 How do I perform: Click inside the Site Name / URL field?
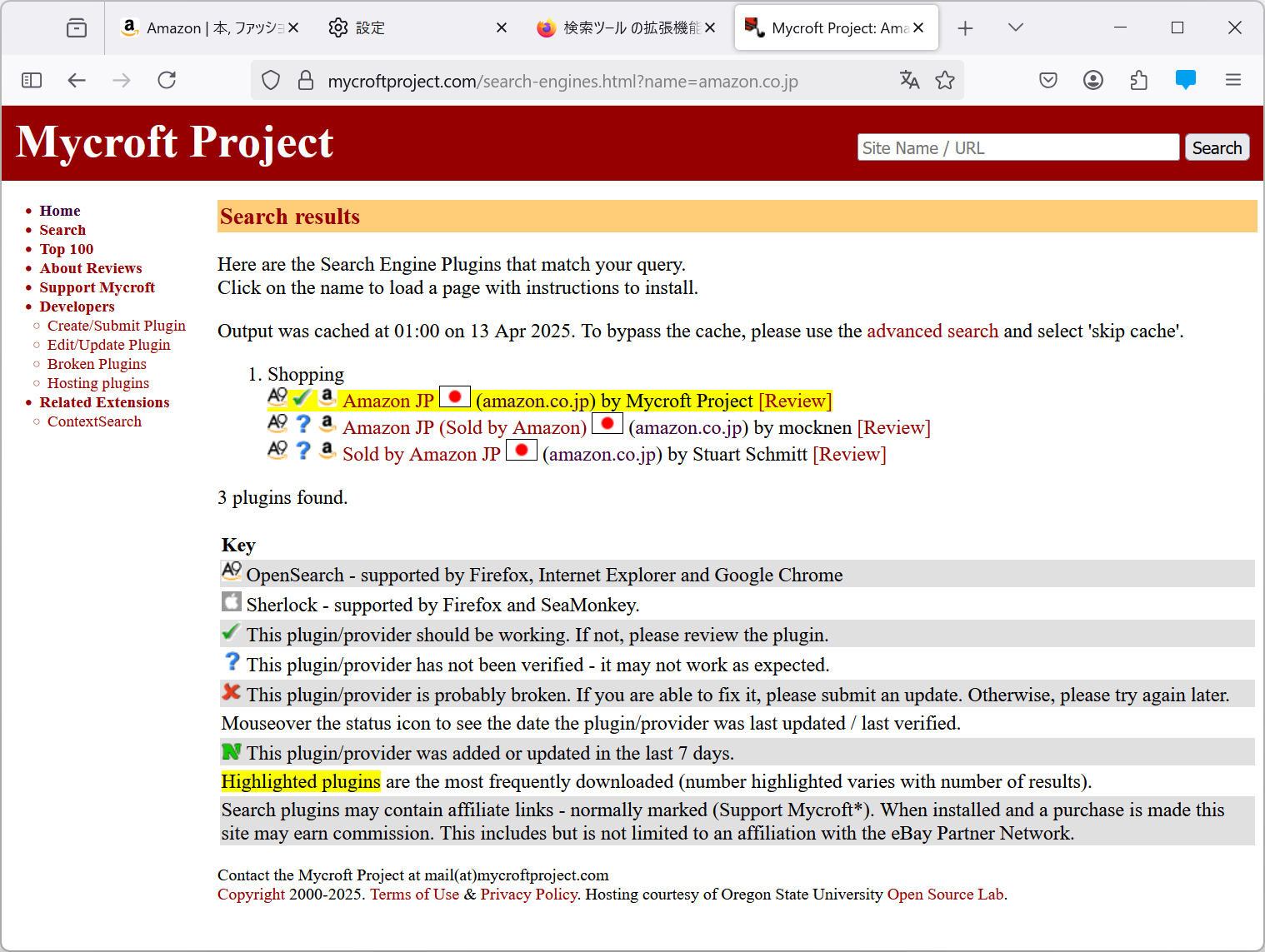pyautogui.click(x=1017, y=147)
